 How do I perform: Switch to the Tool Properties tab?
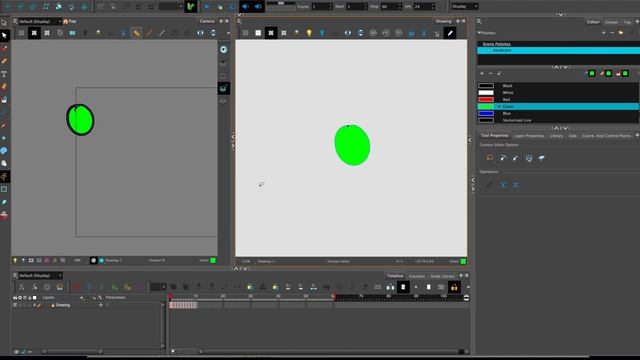point(494,136)
